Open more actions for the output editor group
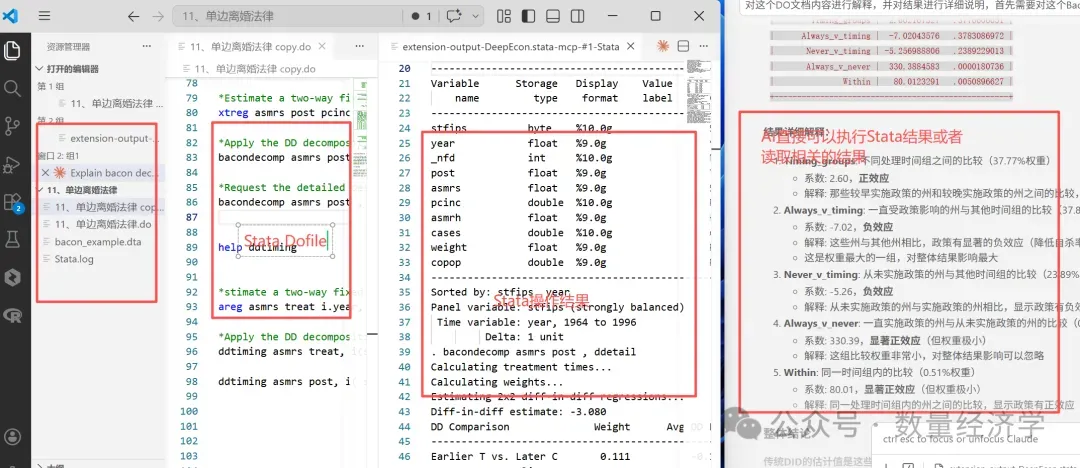Screen dimensions: 1080x468 [x=702, y=46]
